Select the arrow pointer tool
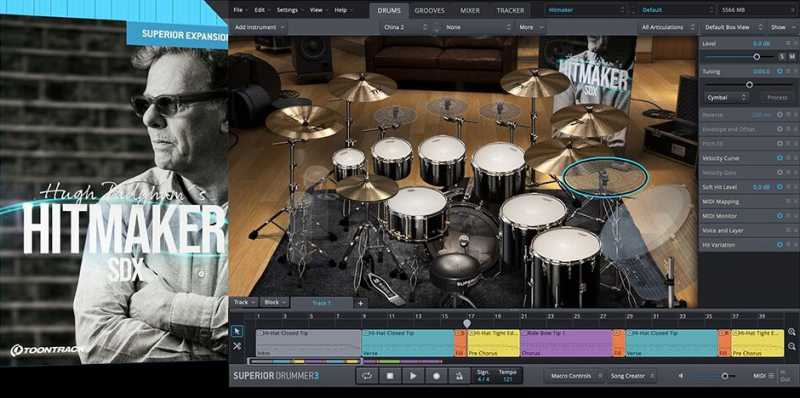 tap(237, 332)
